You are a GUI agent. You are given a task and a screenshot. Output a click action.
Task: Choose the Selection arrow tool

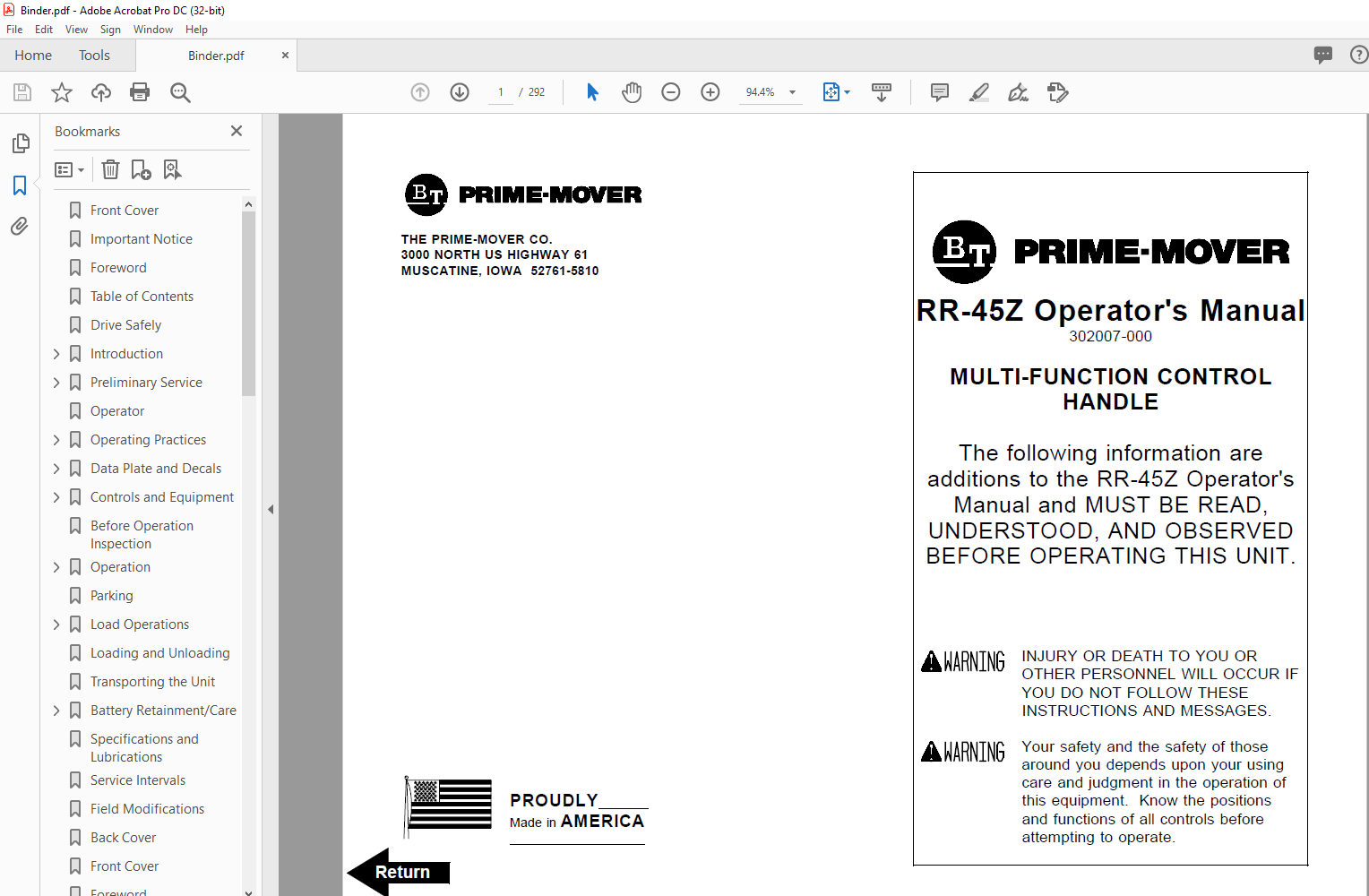(592, 92)
